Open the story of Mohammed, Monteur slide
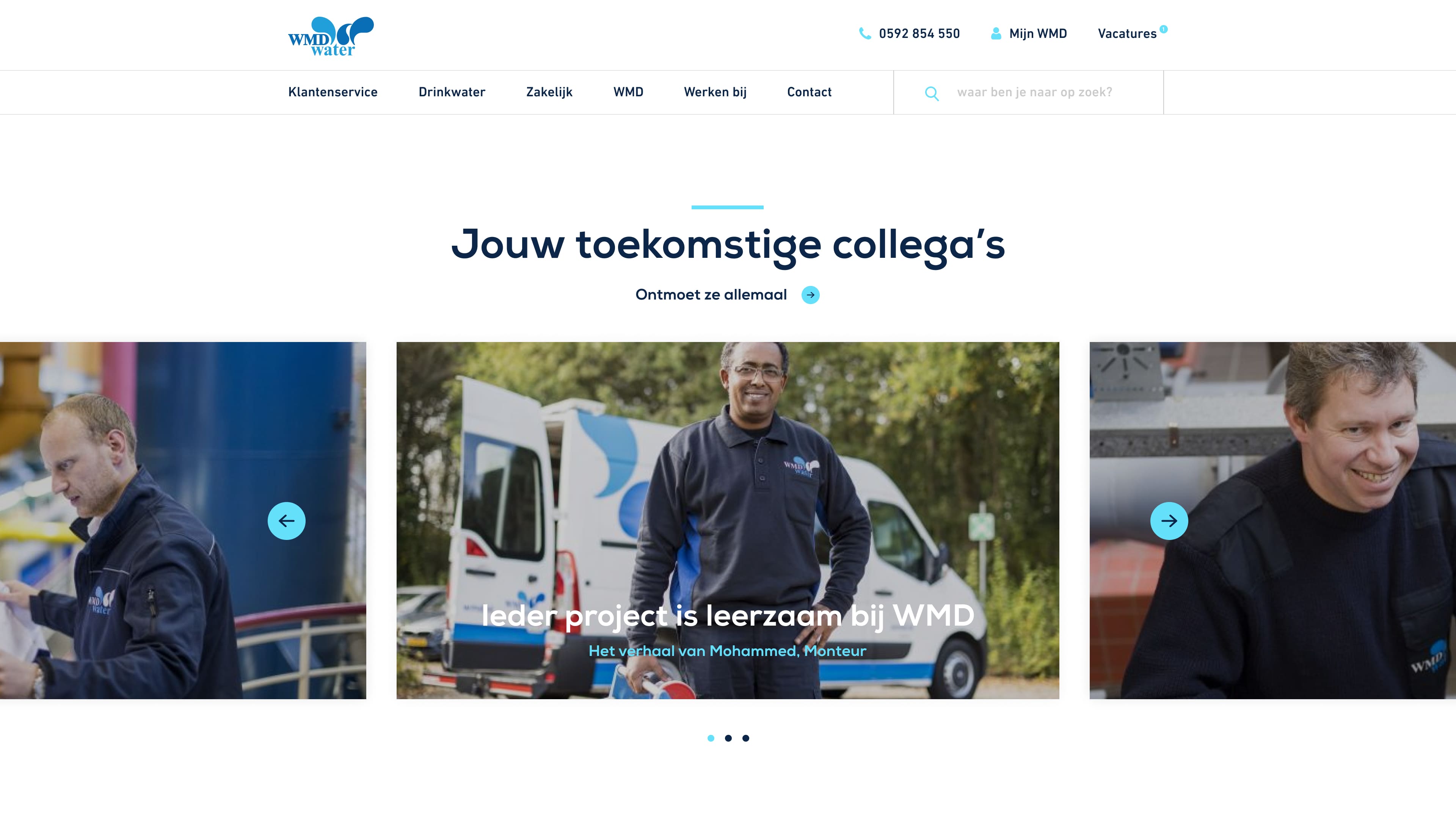This screenshot has height=819, width=1456. click(728, 520)
